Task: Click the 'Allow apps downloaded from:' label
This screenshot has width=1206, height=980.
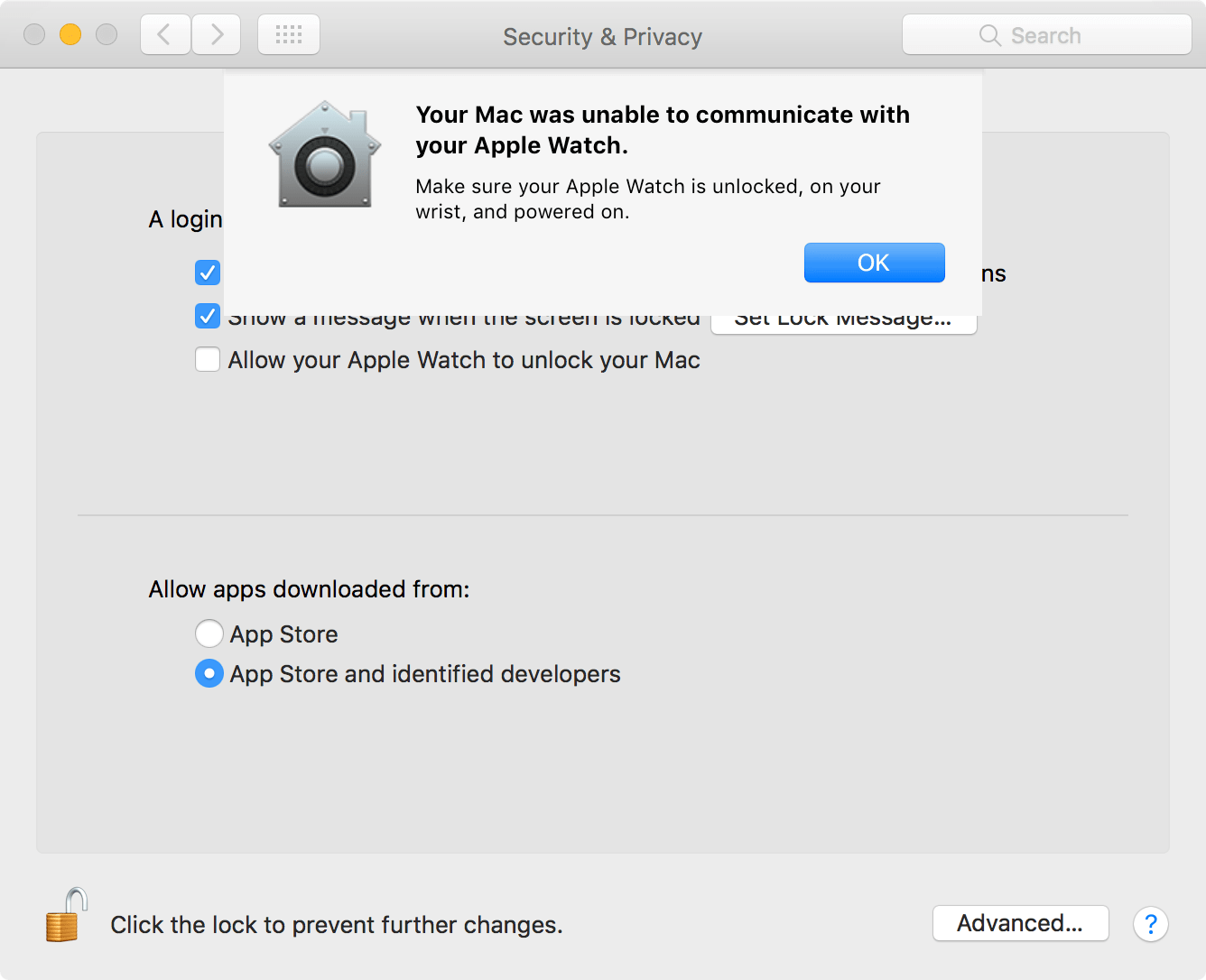Action: point(309,589)
